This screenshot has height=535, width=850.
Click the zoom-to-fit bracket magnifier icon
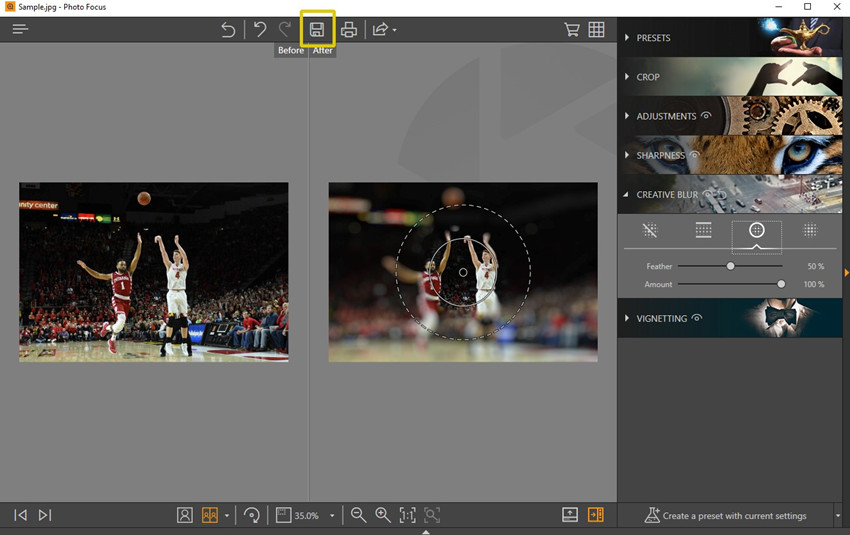click(x=432, y=515)
